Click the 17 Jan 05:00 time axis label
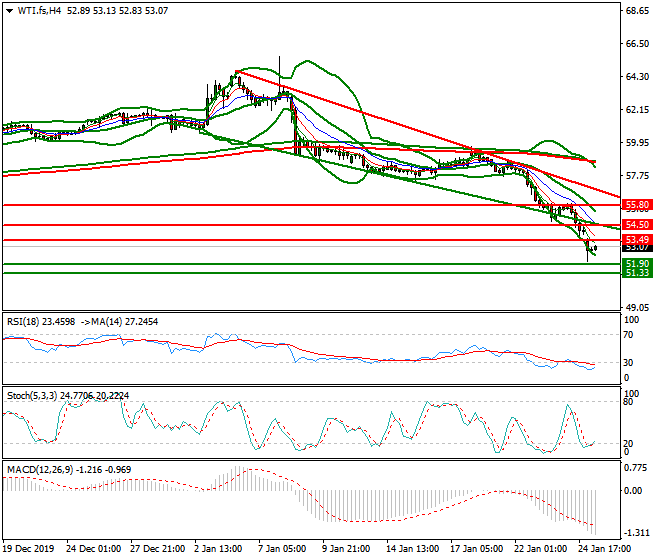 coord(477,549)
